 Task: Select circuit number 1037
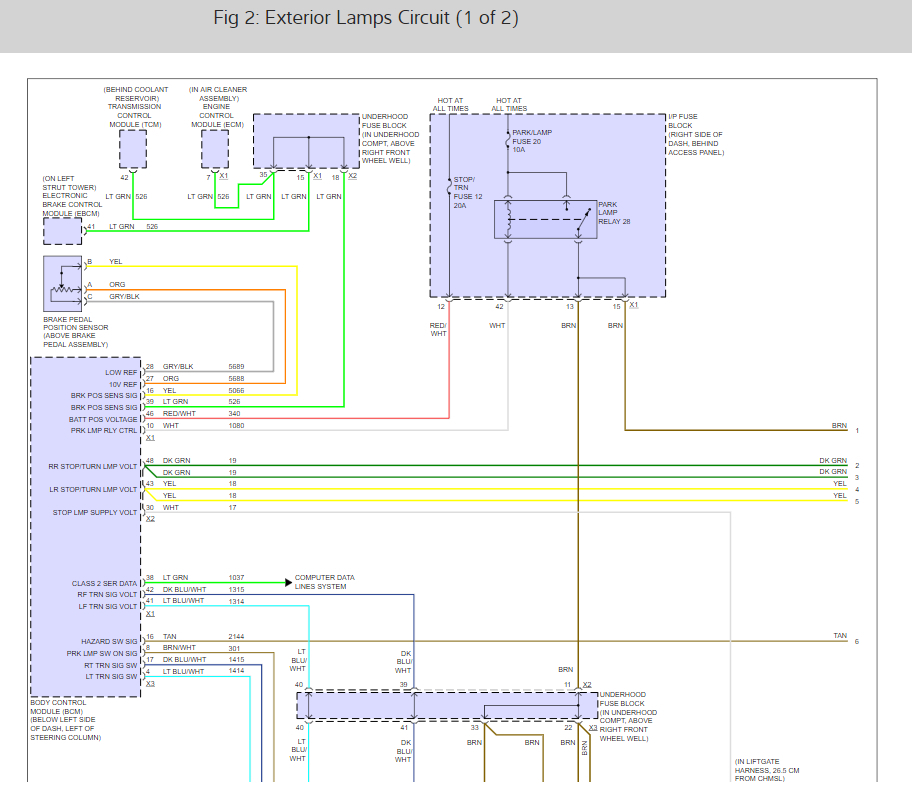click(x=236, y=578)
